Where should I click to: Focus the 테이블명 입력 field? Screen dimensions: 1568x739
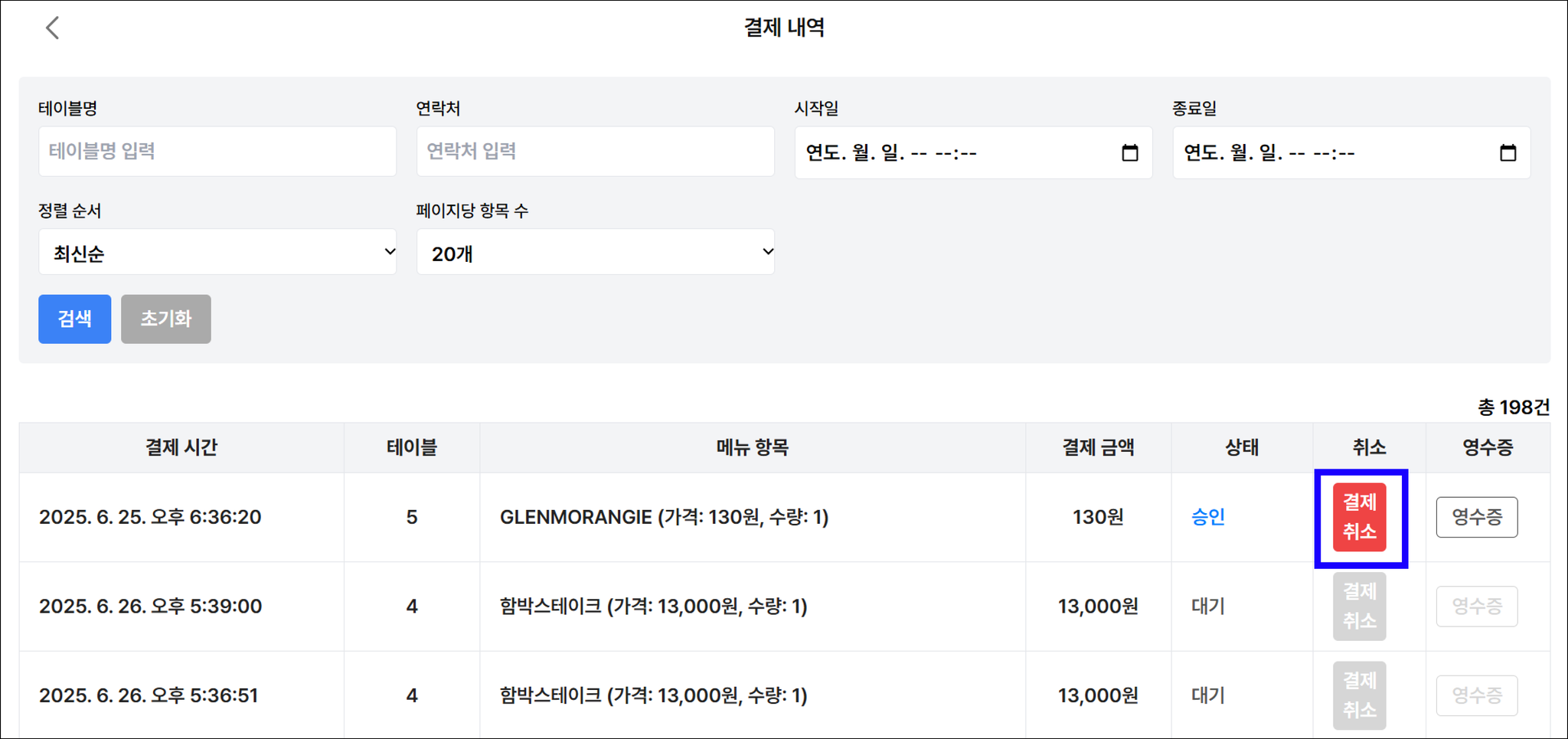[x=217, y=152]
